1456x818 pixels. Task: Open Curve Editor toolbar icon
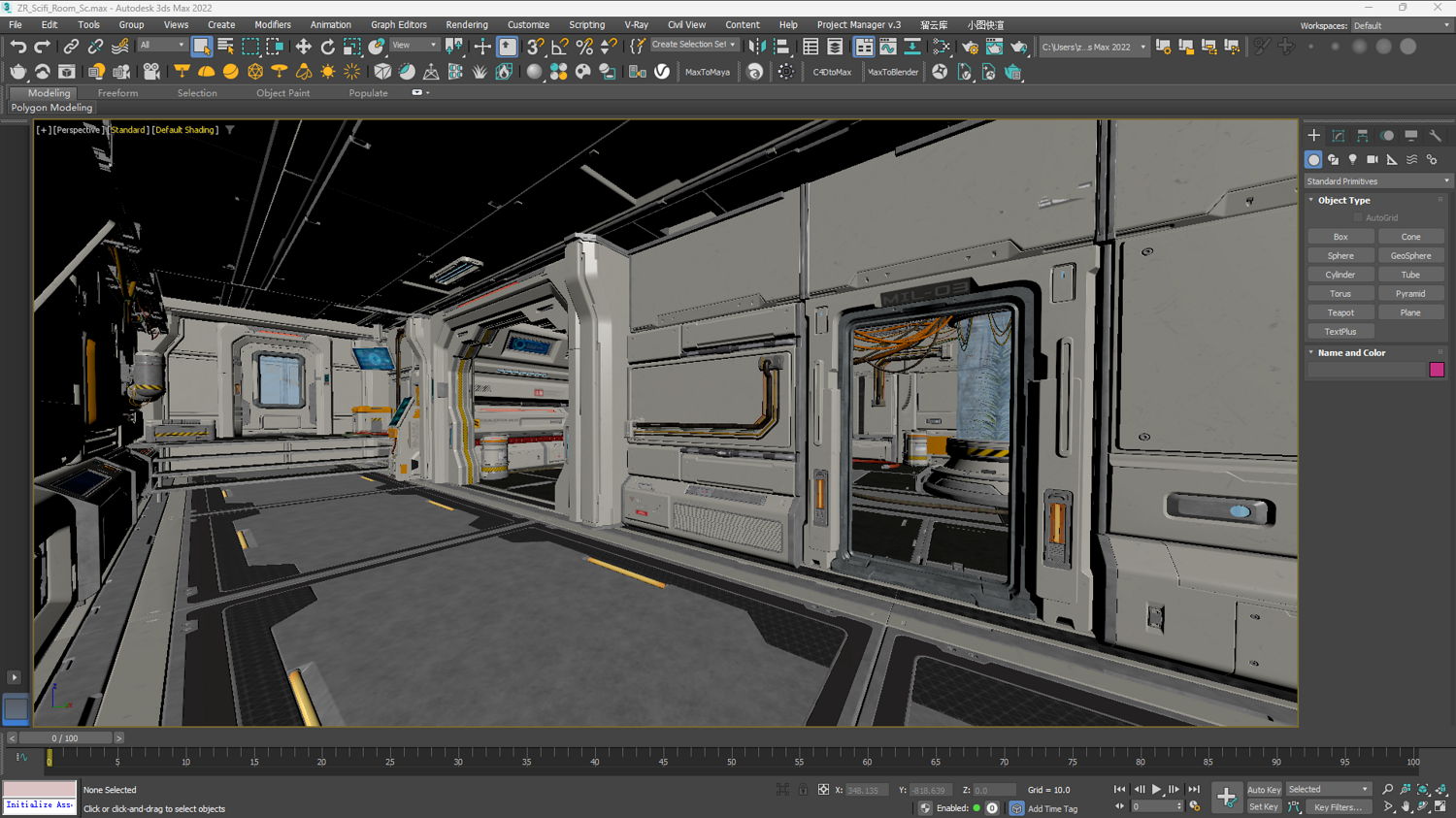pyautogui.click(x=888, y=47)
